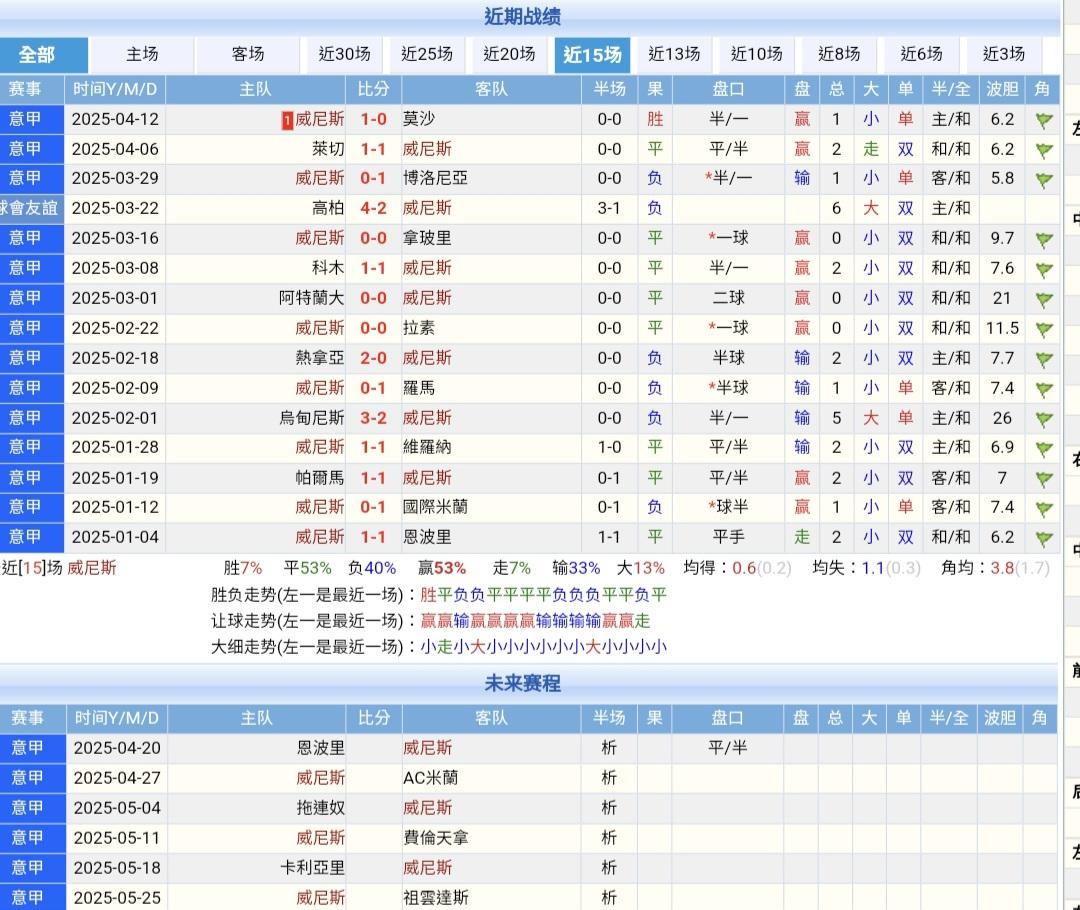Switch to the 近6场 tab
1080x910 pixels.
[x=922, y=54]
